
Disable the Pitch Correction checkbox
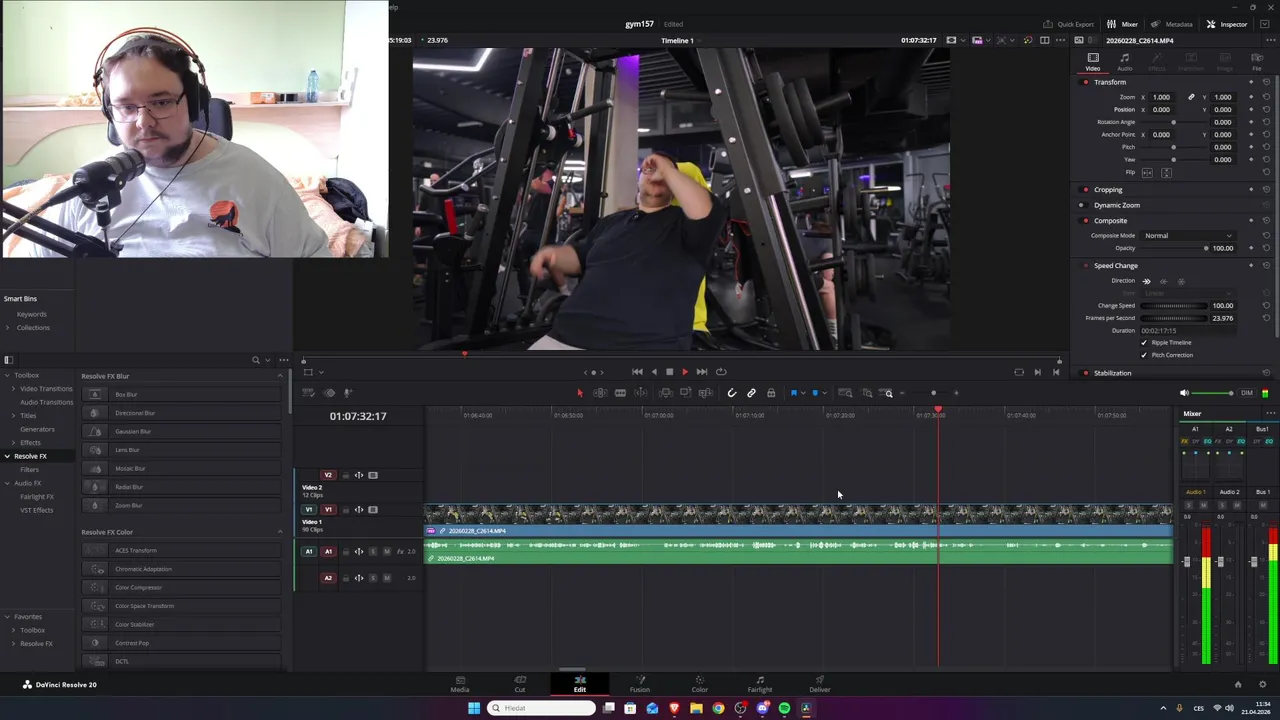[1144, 355]
